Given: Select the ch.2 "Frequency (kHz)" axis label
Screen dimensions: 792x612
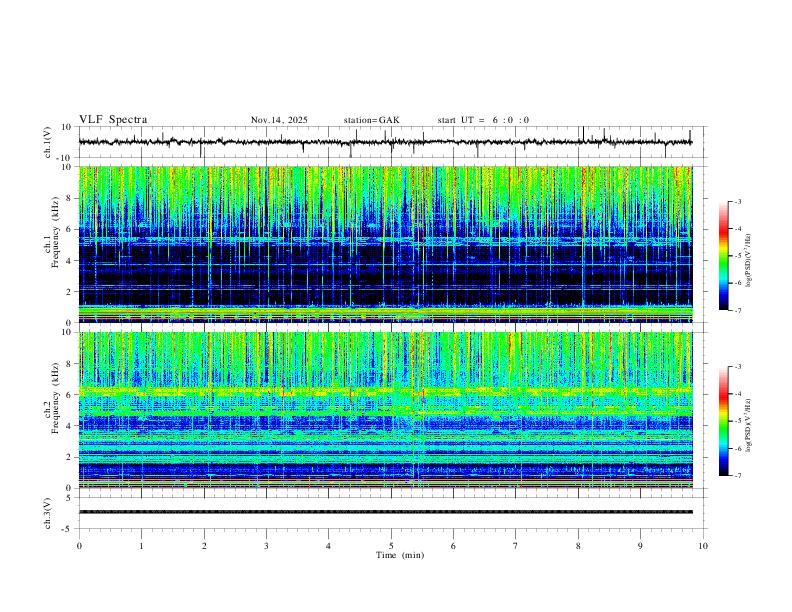Looking at the screenshot, I should click(x=55, y=398).
